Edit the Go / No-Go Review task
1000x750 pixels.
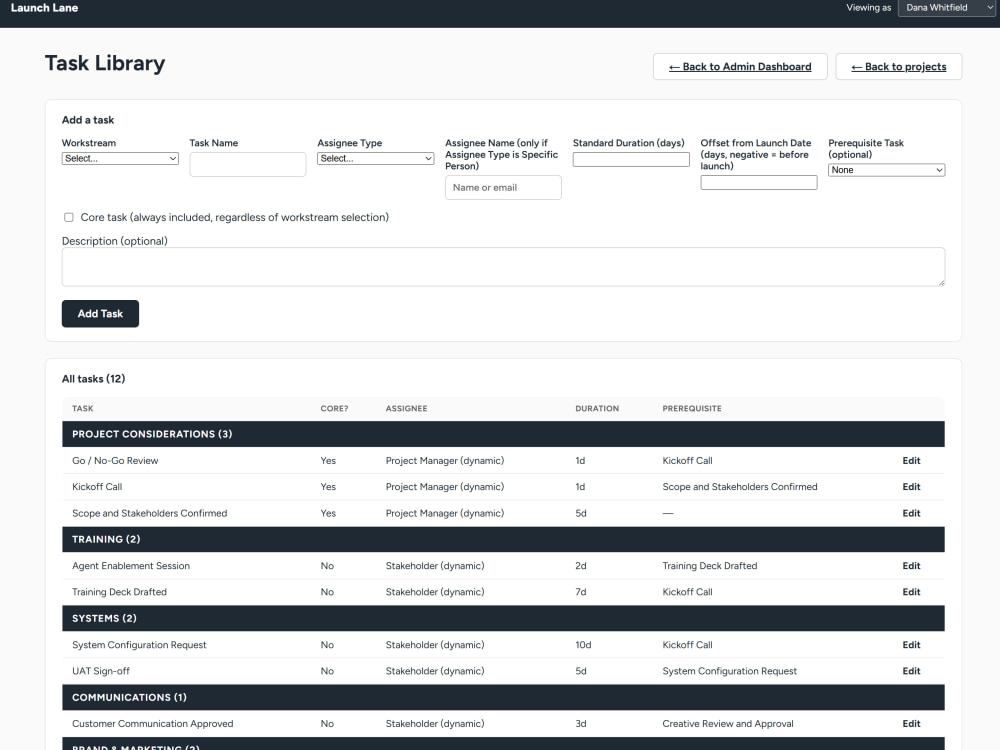911,460
